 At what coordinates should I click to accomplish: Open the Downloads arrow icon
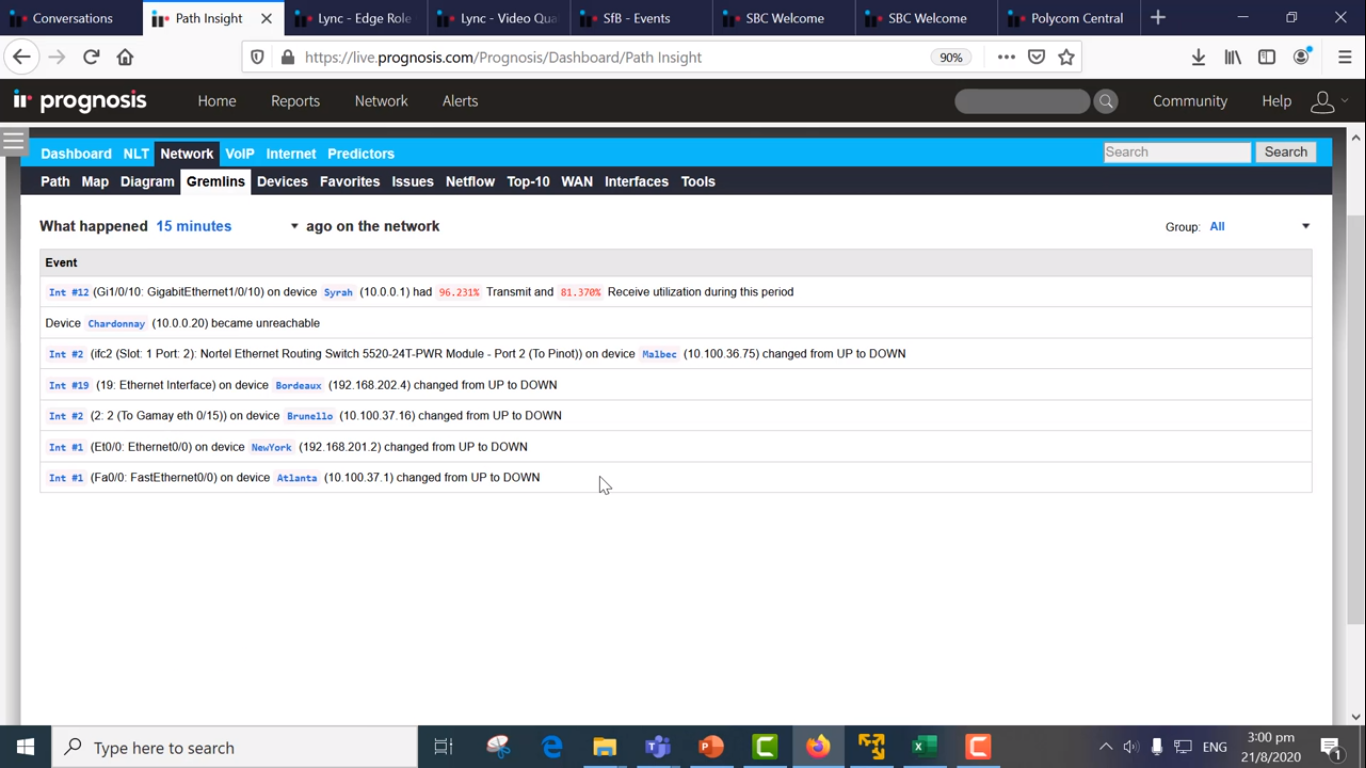click(x=1198, y=57)
